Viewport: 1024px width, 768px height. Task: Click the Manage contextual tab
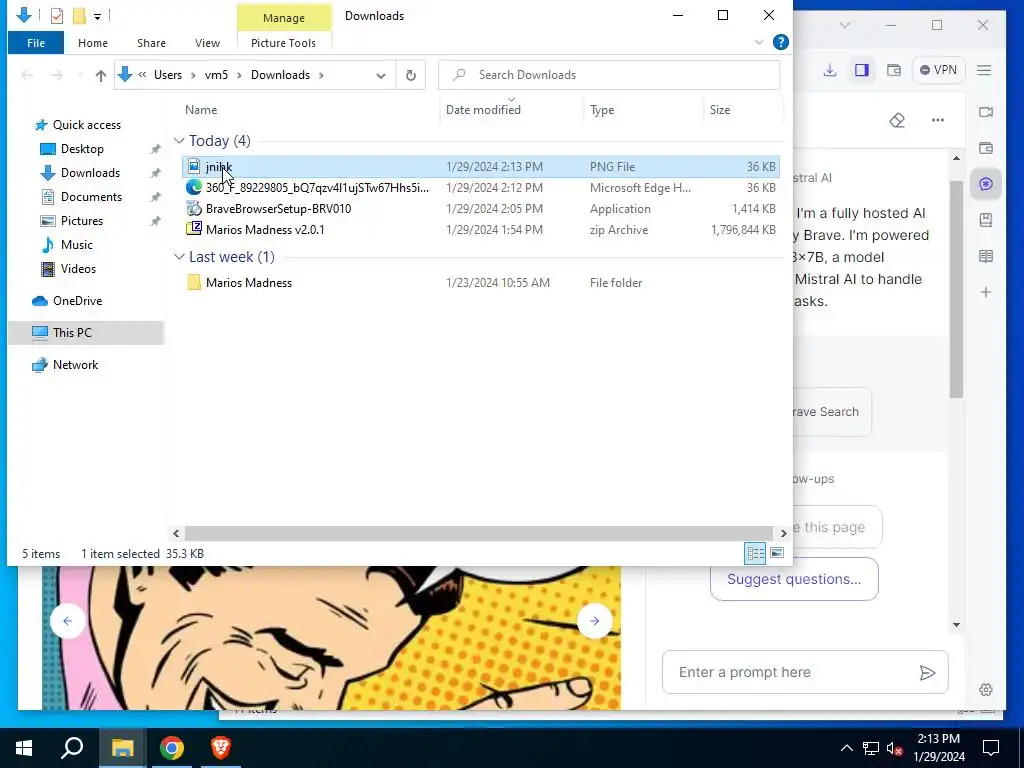(x=283, y=18)
